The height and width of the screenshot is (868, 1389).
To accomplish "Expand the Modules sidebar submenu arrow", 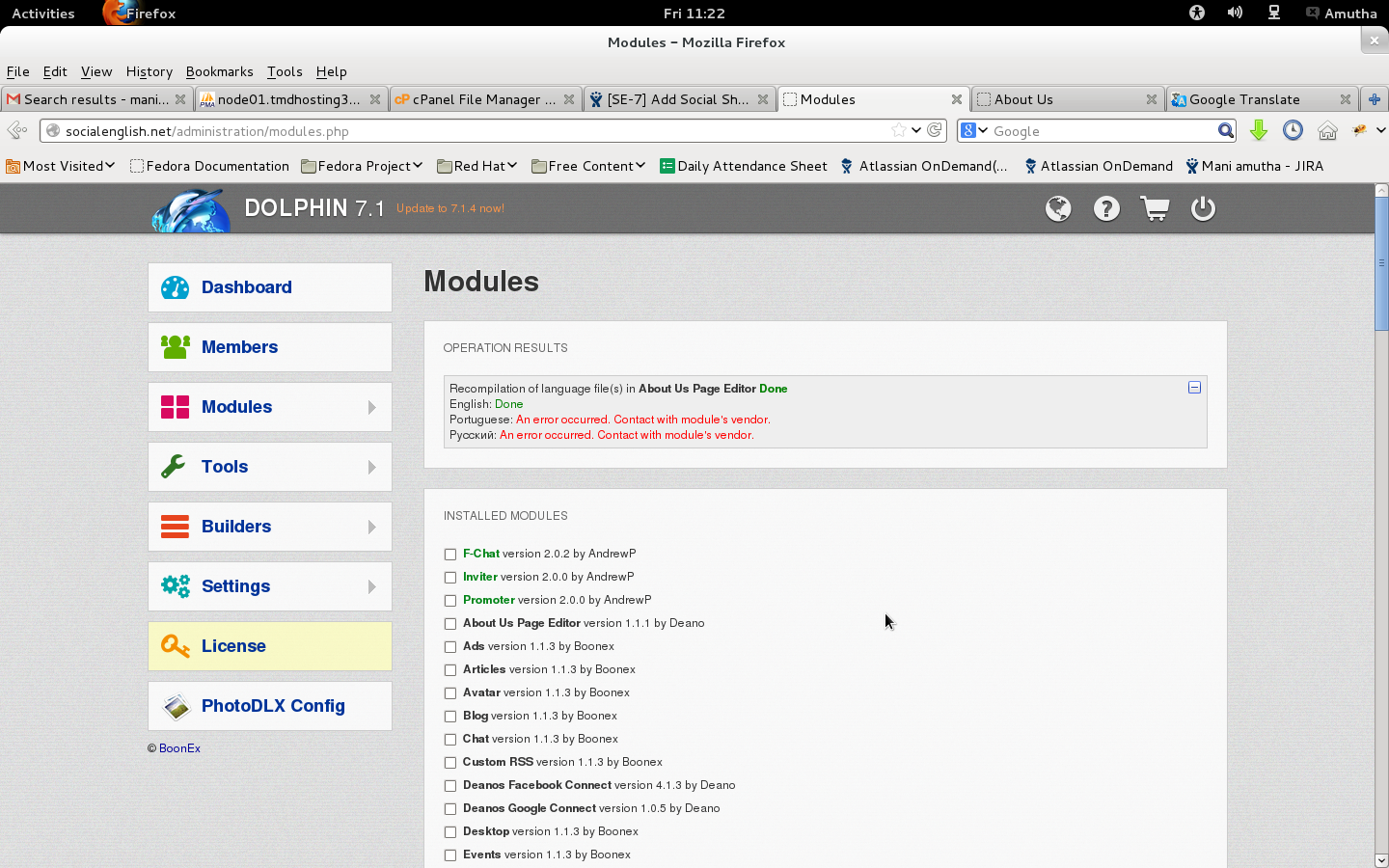I will click(371, 408).
